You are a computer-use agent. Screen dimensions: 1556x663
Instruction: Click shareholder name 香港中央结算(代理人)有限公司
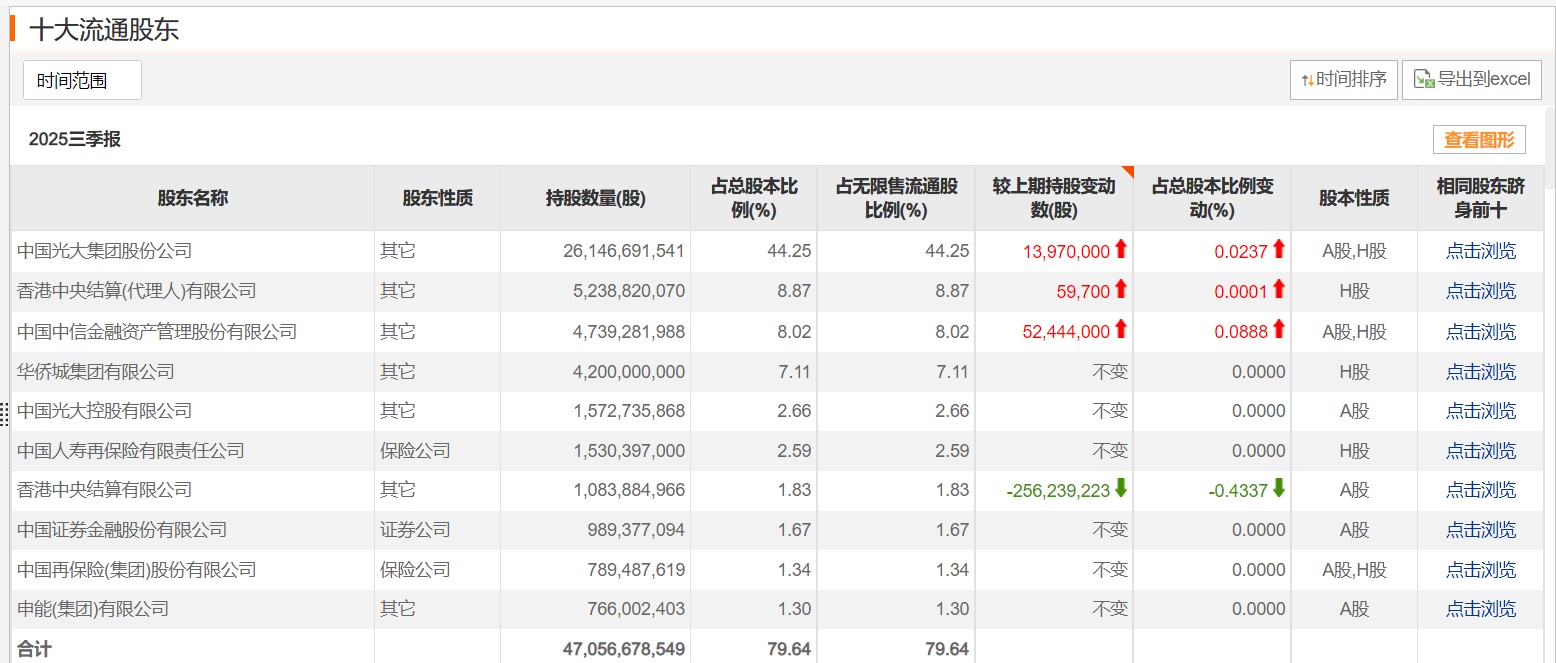click(137, 291)
